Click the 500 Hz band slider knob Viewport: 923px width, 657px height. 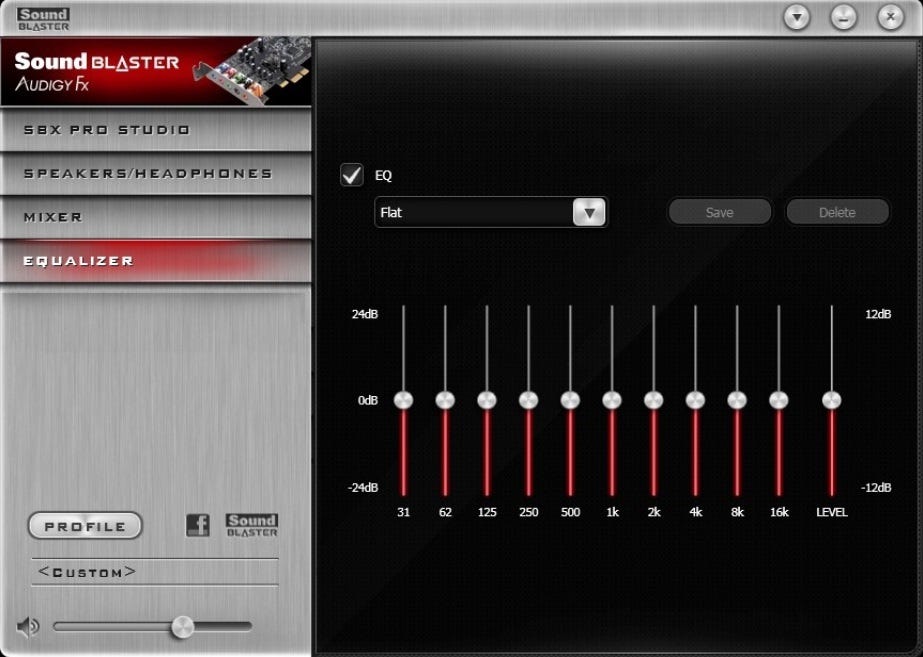pyautogui.click(x=570, y=400)
